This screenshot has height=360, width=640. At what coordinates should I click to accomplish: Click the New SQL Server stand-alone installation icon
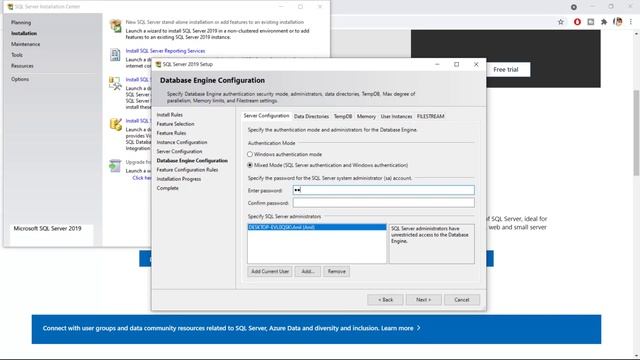pos(116,26)
